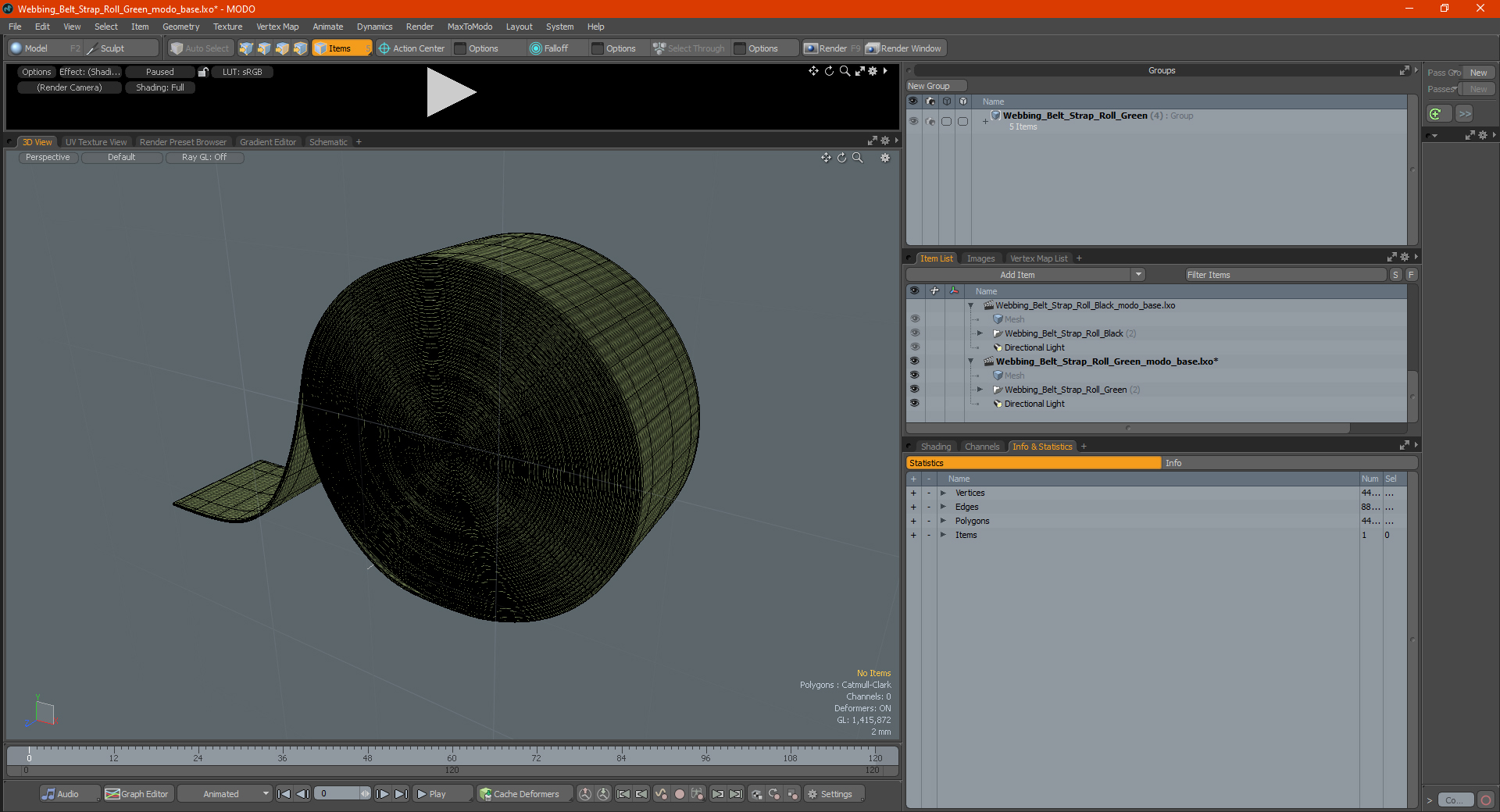
Task: Toggle visibility of Green scene Directional Light
Action: pos(914,404)
